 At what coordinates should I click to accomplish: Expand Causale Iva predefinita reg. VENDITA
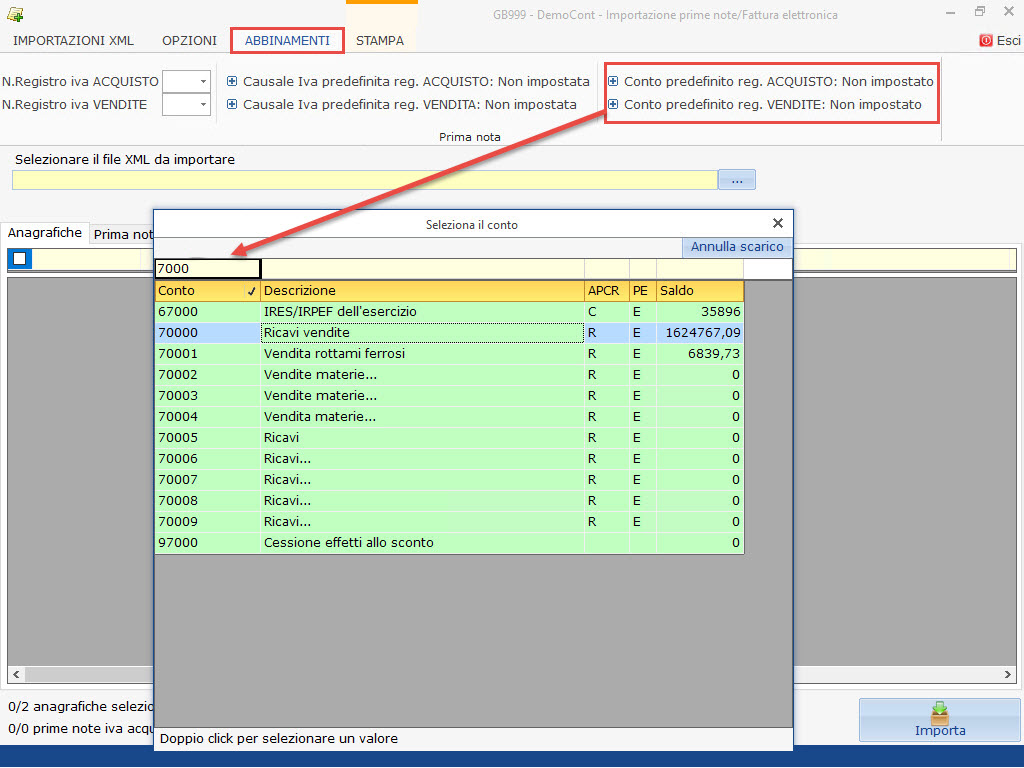click(x=233, y=105)
